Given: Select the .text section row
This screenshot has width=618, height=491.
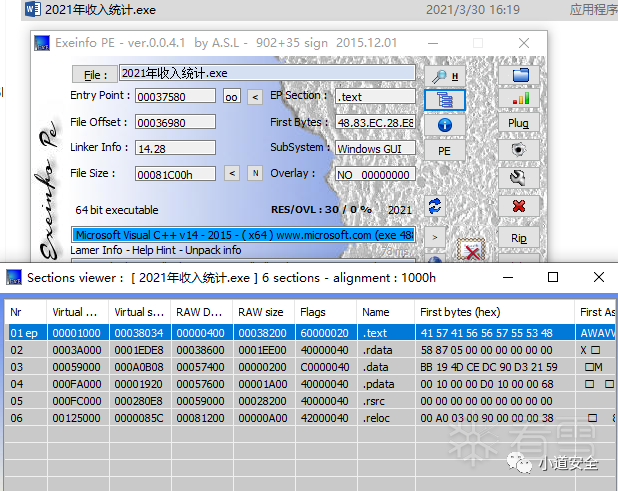Looking at the screenshot, I should coord(311,333).
